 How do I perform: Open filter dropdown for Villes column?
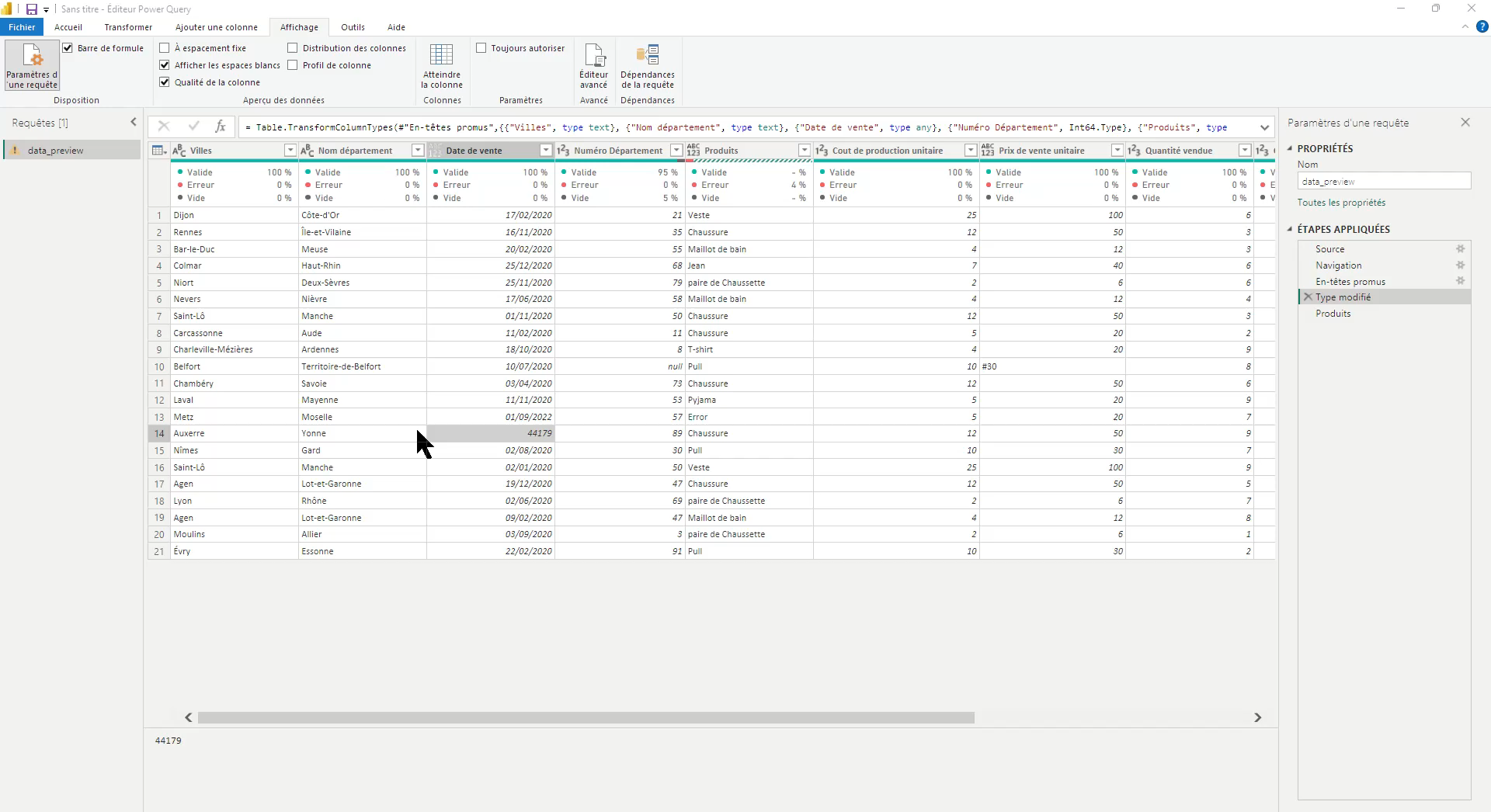click(x=290, y=151)
